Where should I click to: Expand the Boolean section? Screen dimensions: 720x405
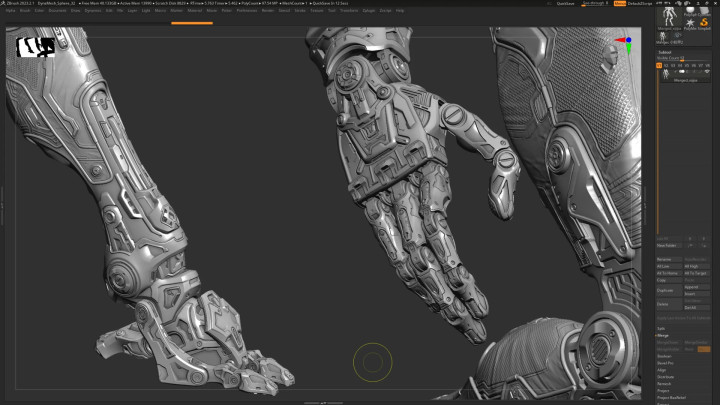(664, 356)
